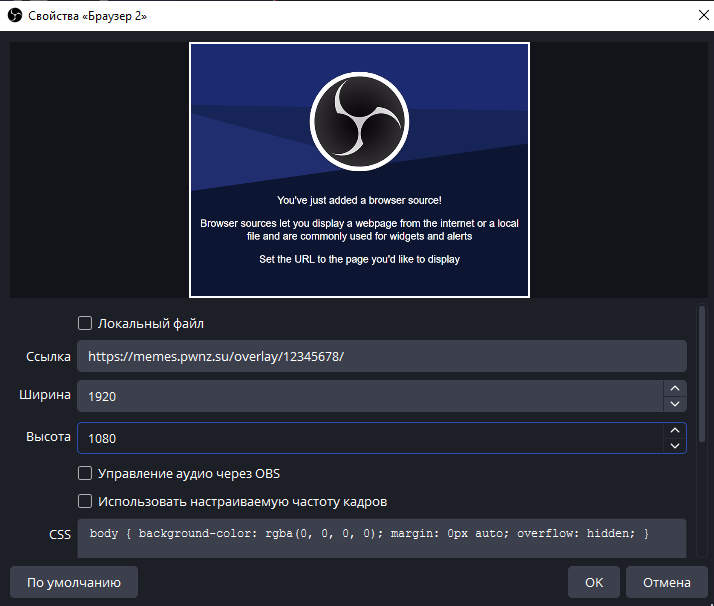The image size is (714, 606).
Task: Focus the Высота field showing 1080
Action: pyautogui.click(x=370, y=438)
